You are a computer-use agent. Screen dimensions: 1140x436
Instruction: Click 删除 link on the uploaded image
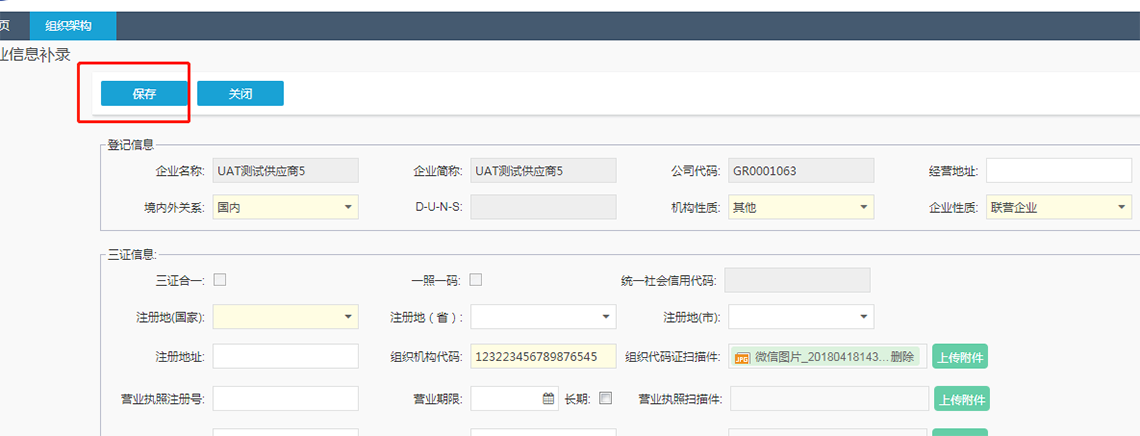[x=902, y=357]
